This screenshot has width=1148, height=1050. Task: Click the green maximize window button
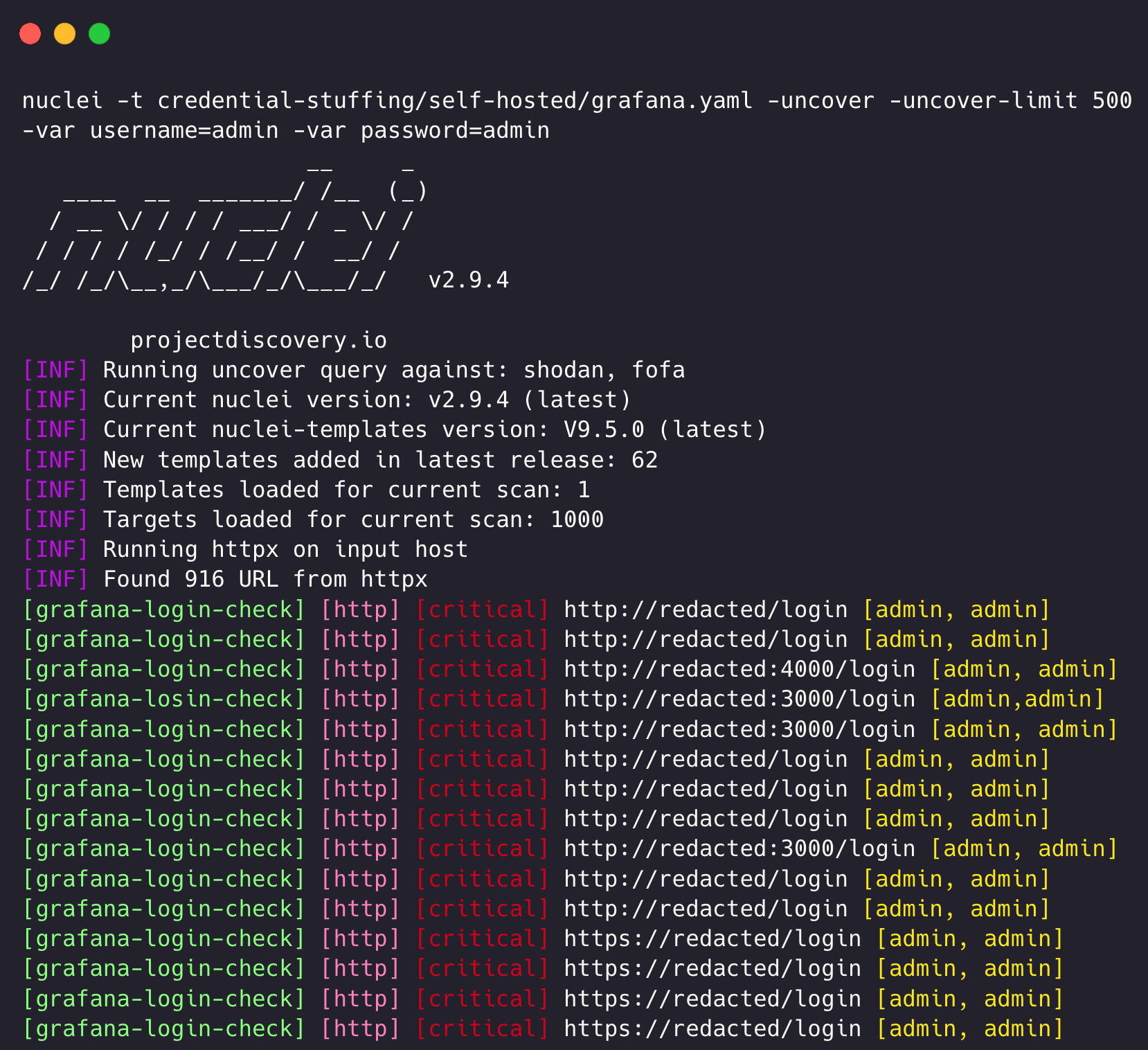point(100,33)
